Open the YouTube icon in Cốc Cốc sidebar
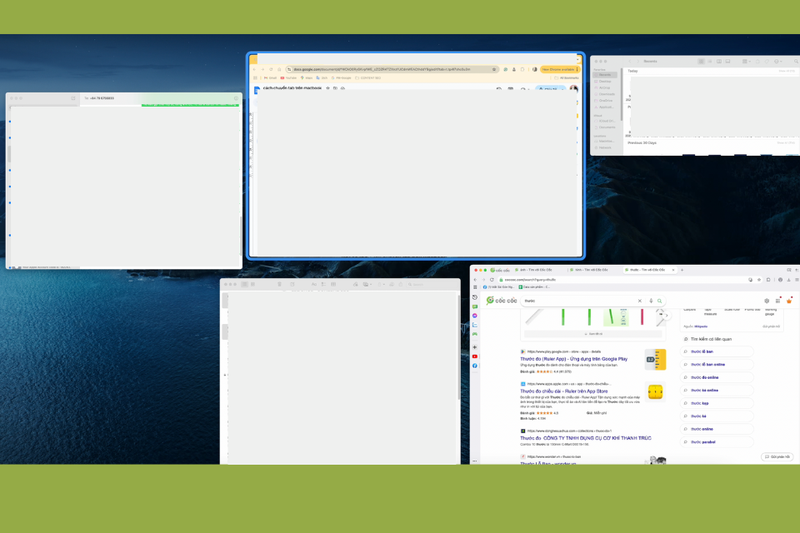 (x=474, y=357)
